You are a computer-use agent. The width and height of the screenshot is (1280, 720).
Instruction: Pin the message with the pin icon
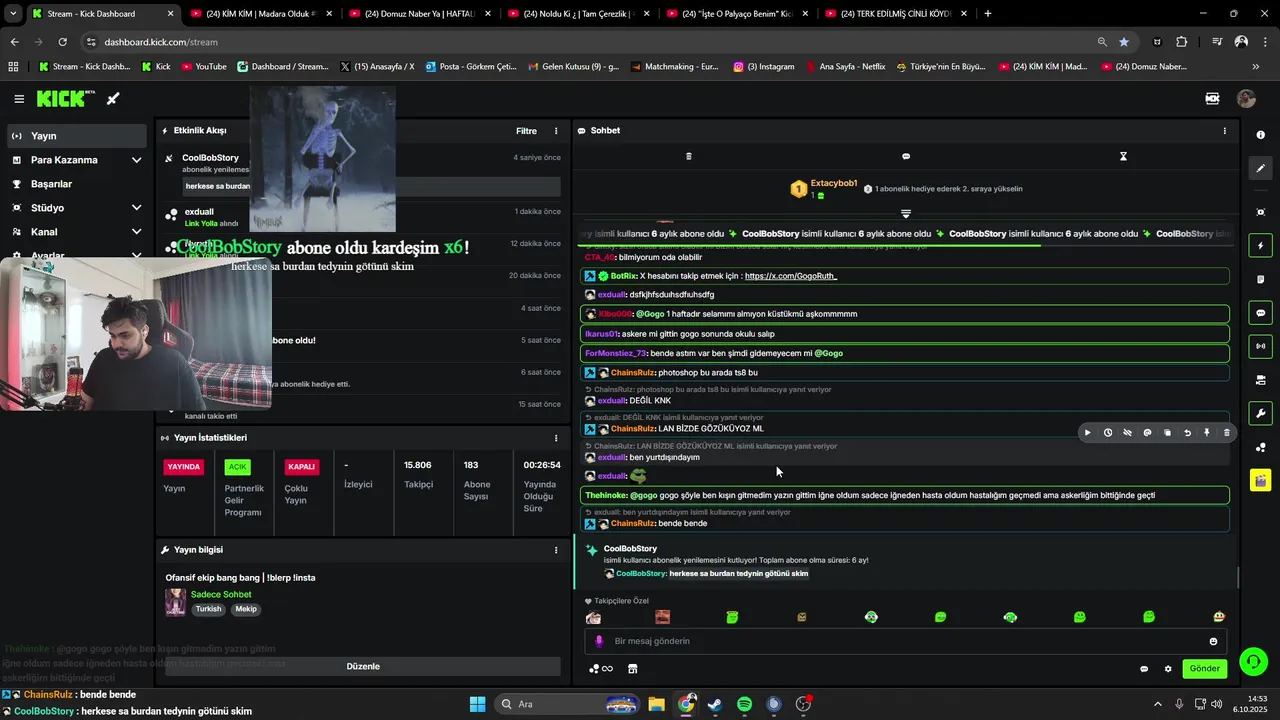coord(1207,433)
